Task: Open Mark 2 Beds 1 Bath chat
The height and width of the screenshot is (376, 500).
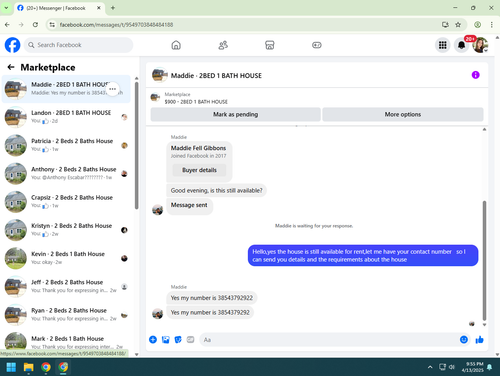Action: [x=66, y=342]
